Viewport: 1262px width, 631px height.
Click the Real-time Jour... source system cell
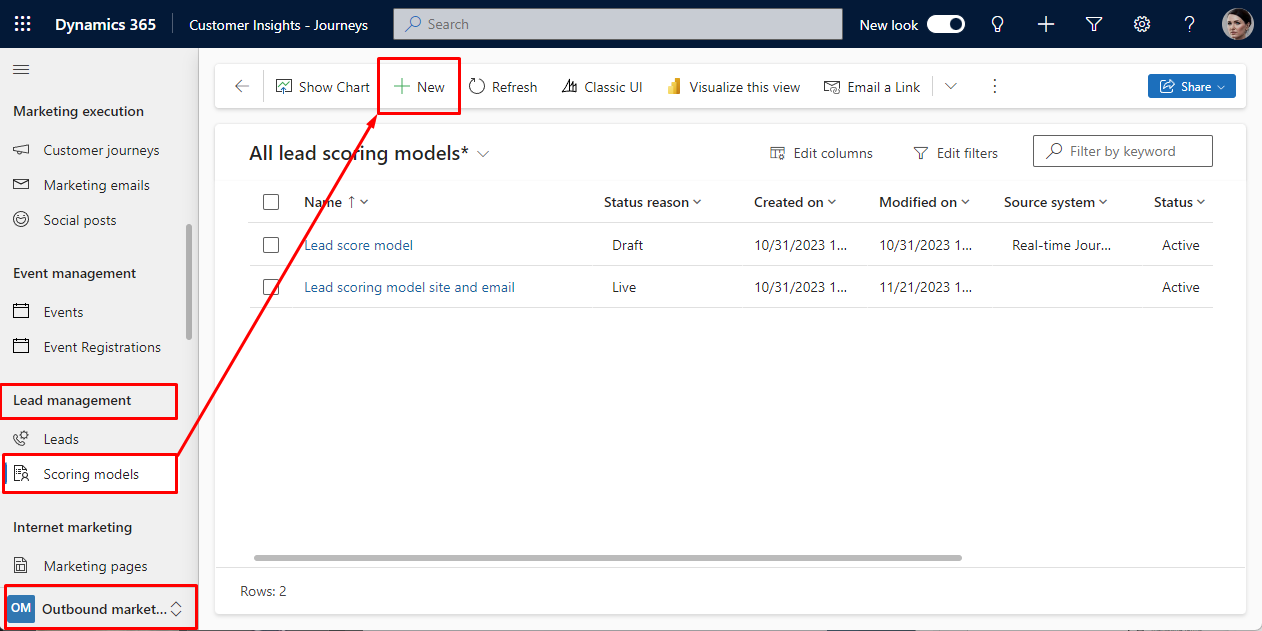point(1061,245)
